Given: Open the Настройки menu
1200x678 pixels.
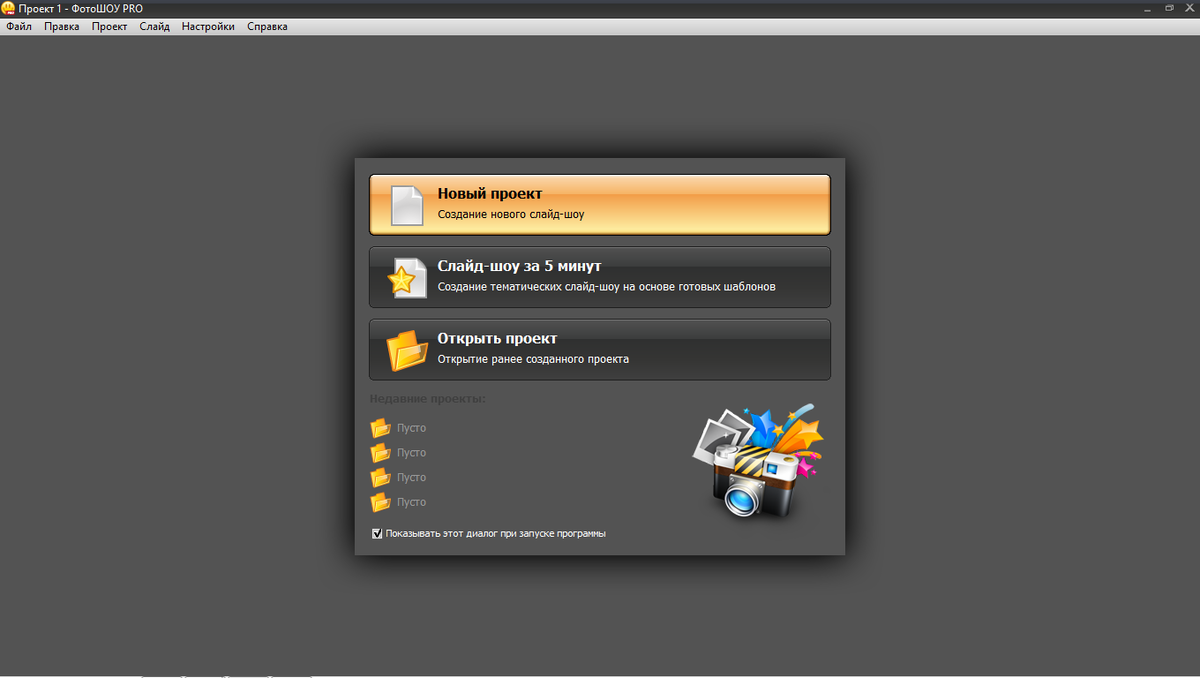Looking at the screenshot, I should pos(208,27).
